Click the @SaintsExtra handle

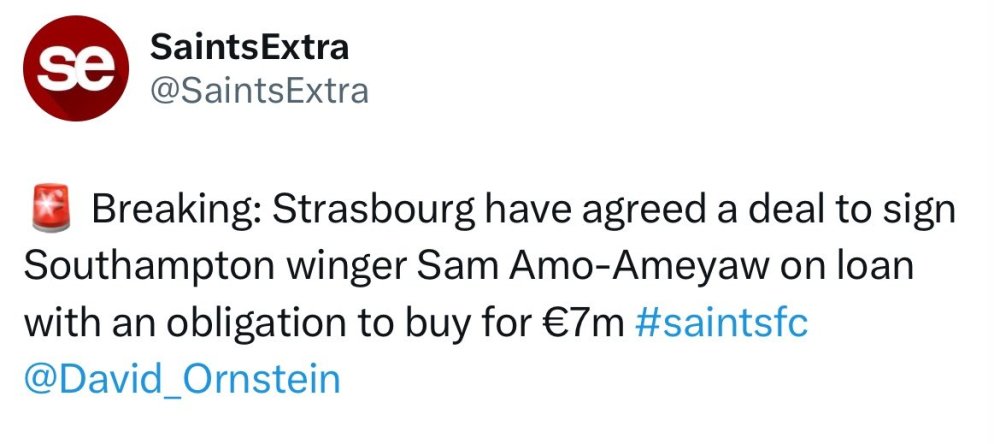click(x=259, y=92)
